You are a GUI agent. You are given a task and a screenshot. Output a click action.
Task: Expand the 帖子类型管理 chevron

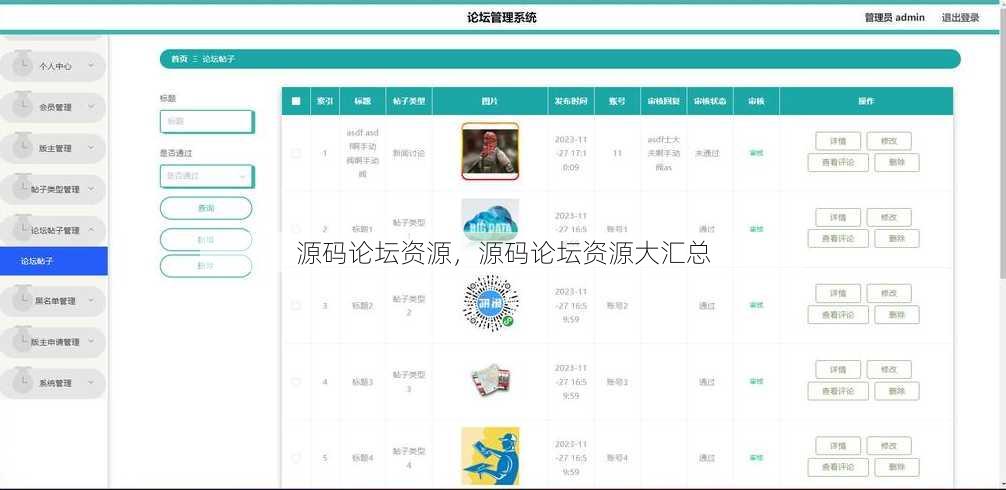pos(91,189)
